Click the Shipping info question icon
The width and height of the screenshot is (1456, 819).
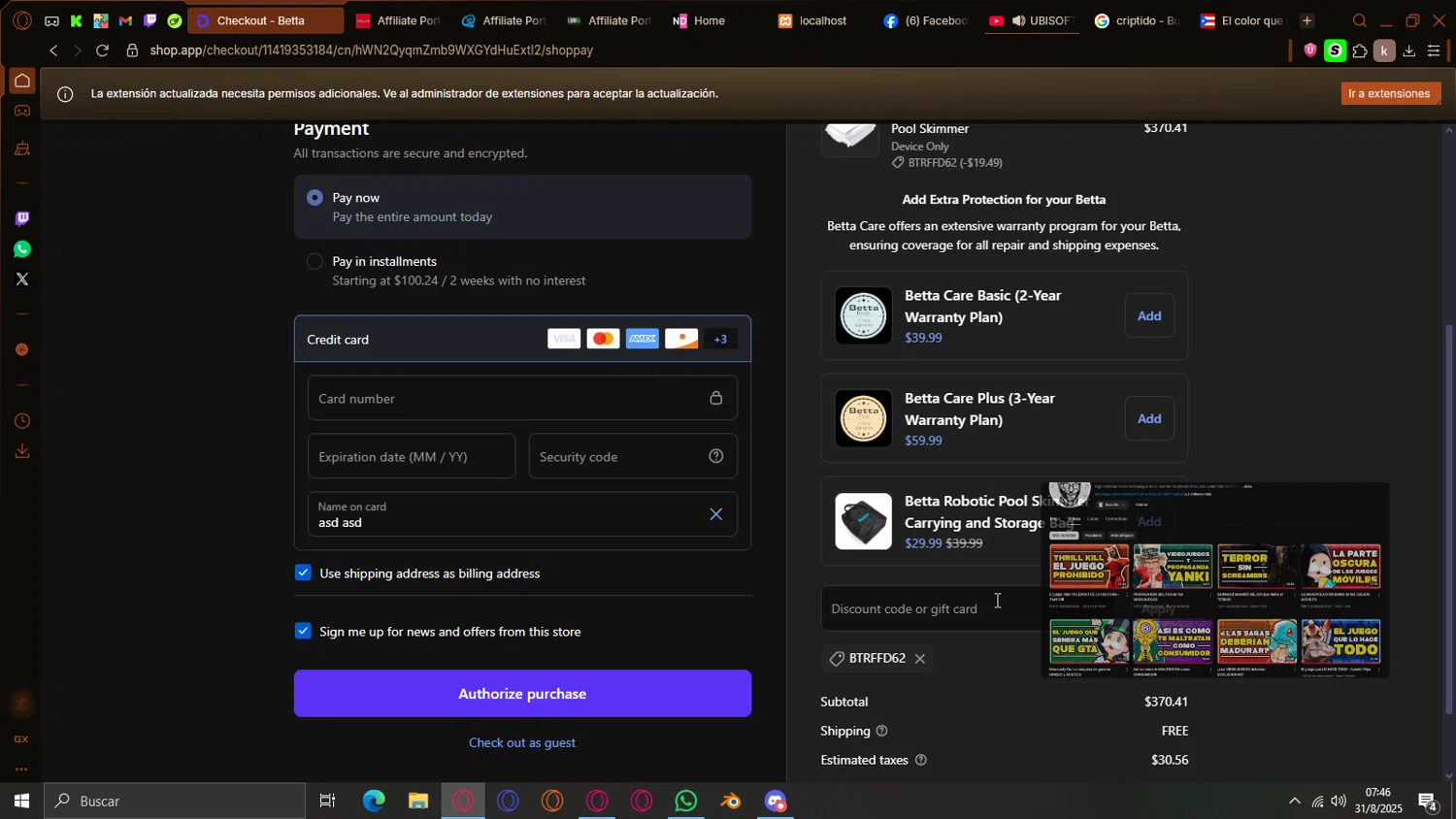[881, 731]
